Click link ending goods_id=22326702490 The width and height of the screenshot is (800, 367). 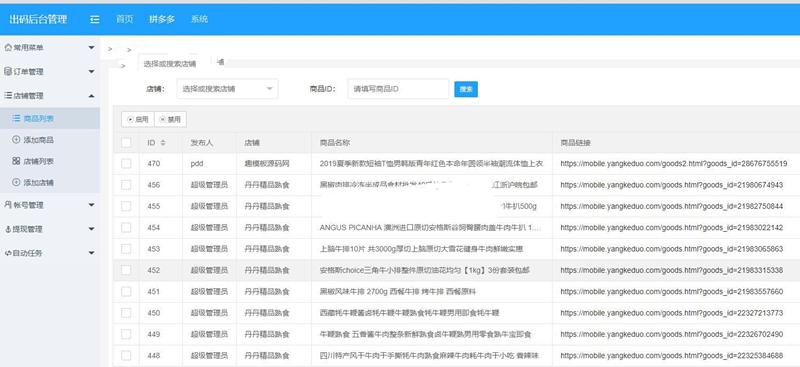pos(671,334)
